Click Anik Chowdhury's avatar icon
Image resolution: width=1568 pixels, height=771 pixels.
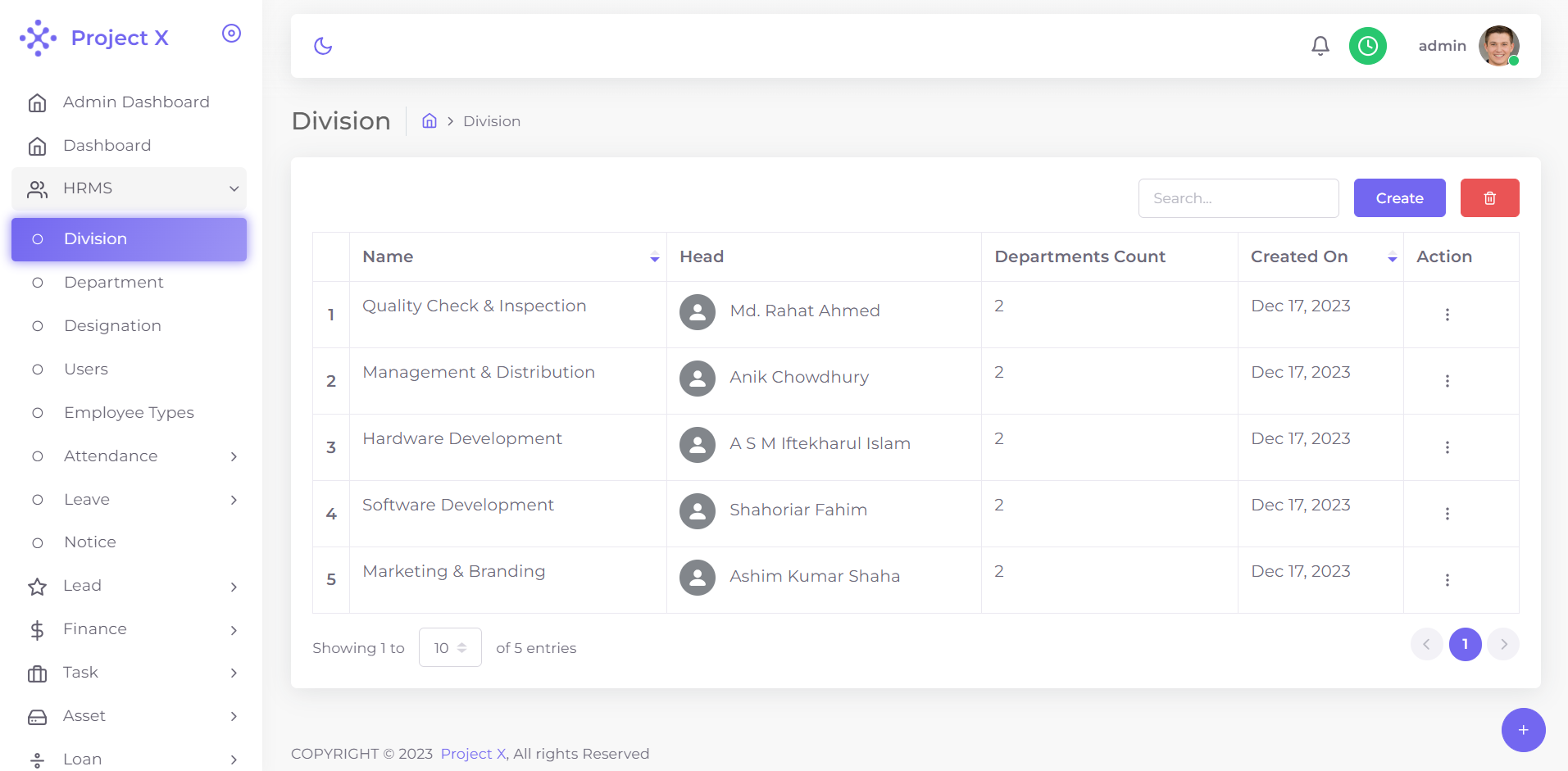click(698, 379)
